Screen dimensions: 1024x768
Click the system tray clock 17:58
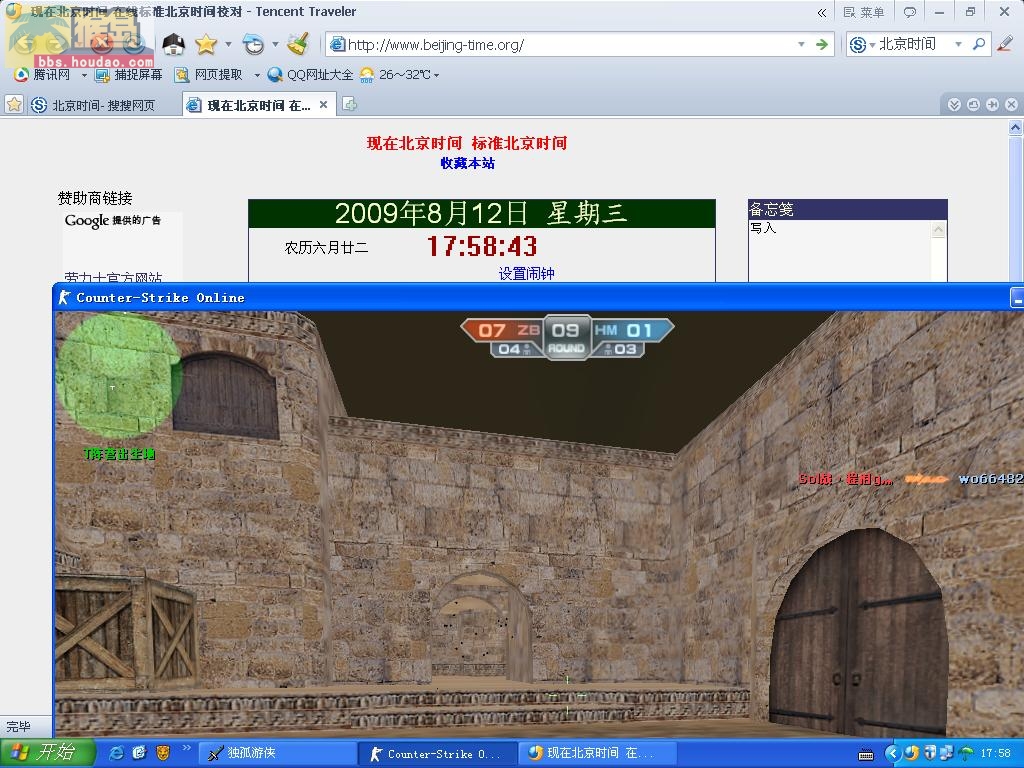click(x=995, y=754)
